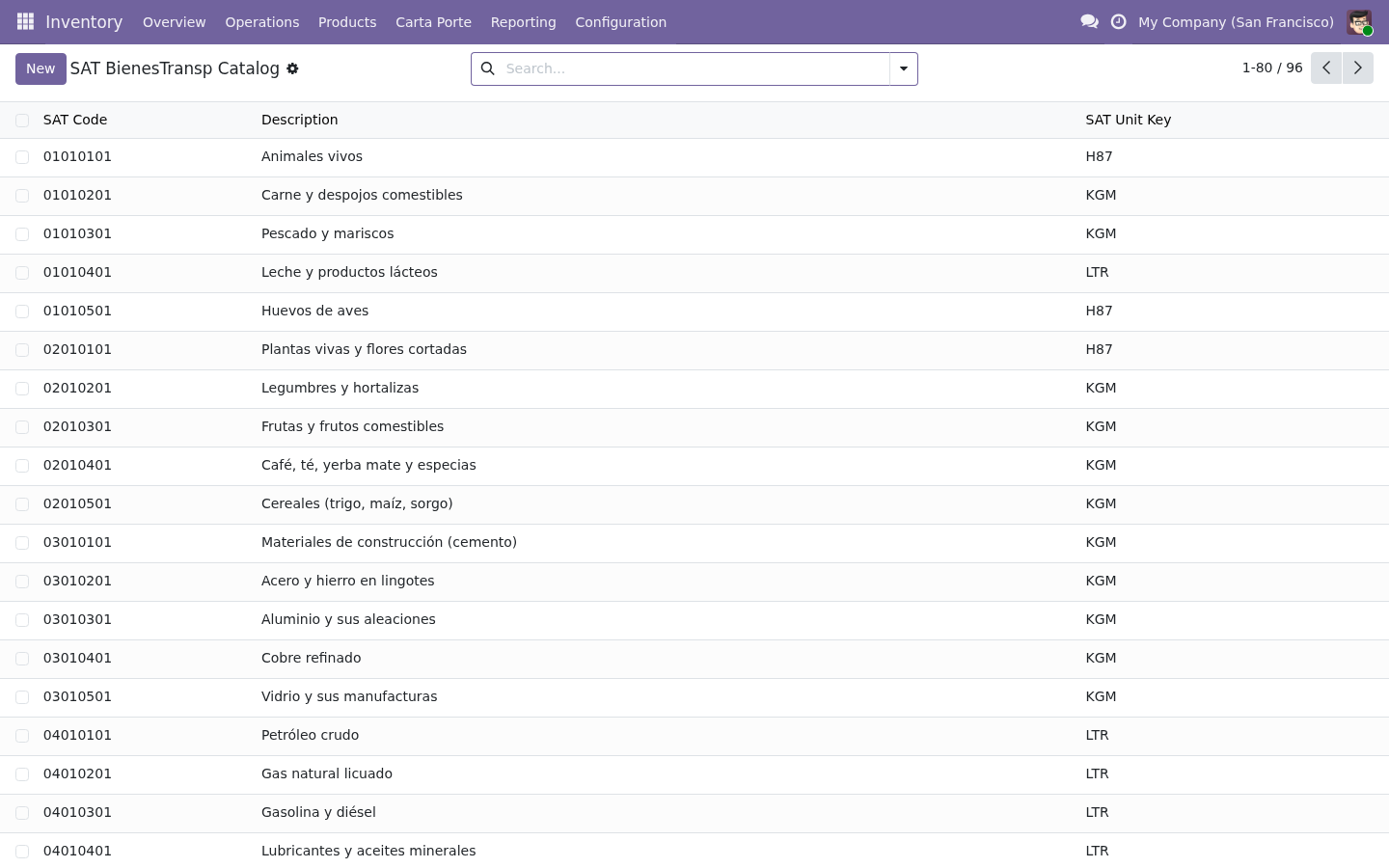The height and width of the screenshot is (868, 1389).
Task: Open the conversations chat icon
Action: coord(1090,21)
